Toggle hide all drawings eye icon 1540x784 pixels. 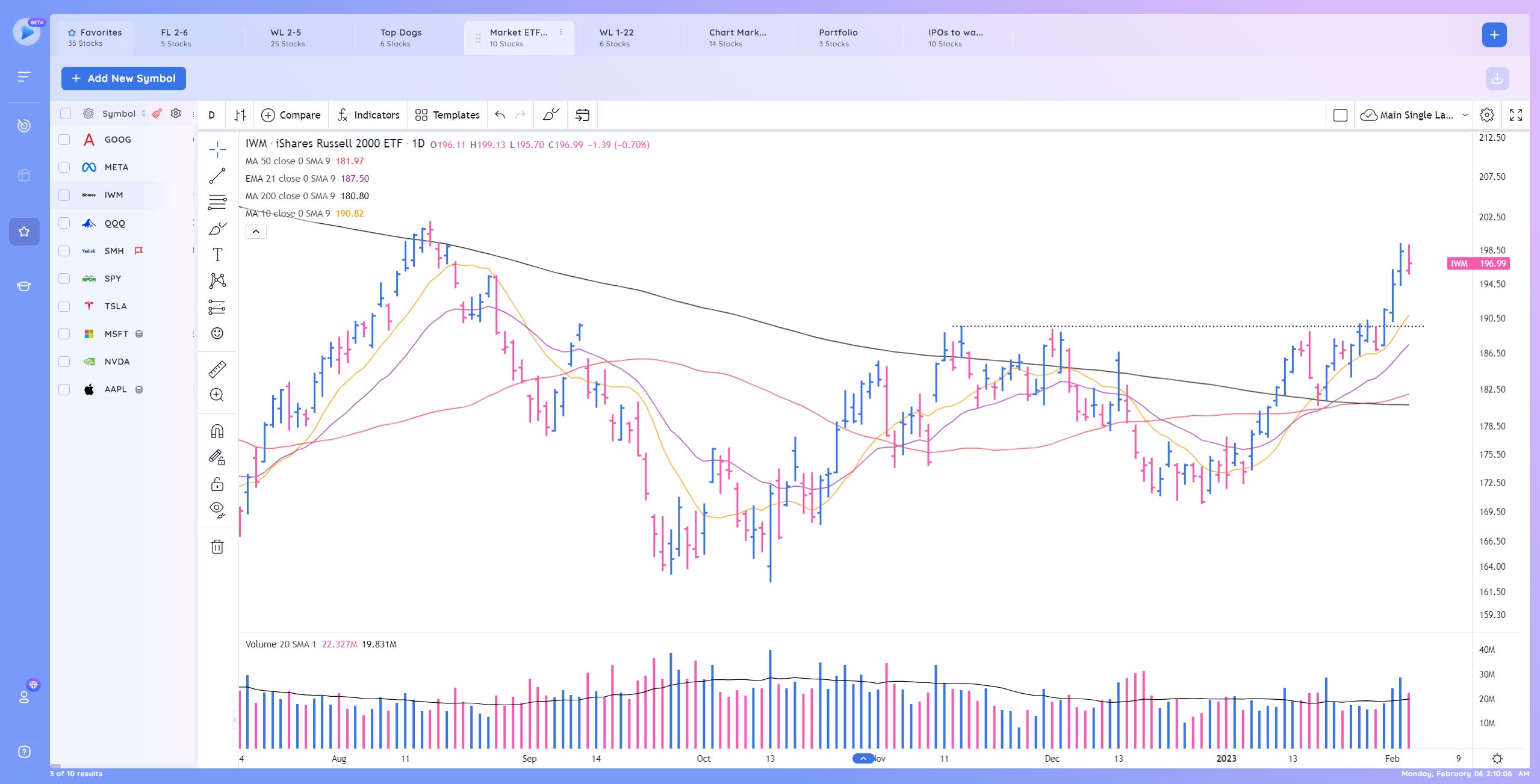pos(217,510)
